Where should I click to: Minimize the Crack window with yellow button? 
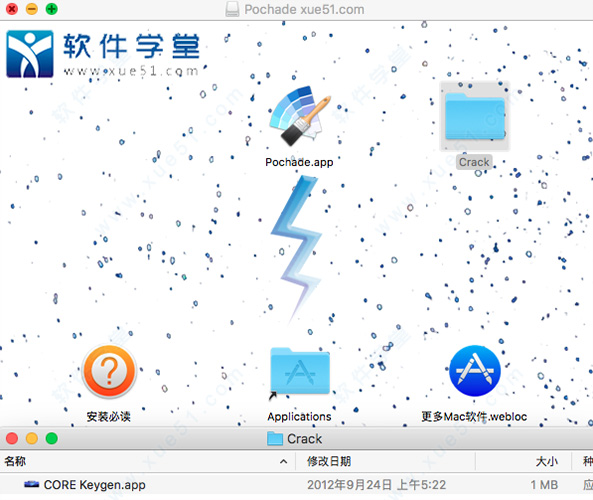pos(32,438)
